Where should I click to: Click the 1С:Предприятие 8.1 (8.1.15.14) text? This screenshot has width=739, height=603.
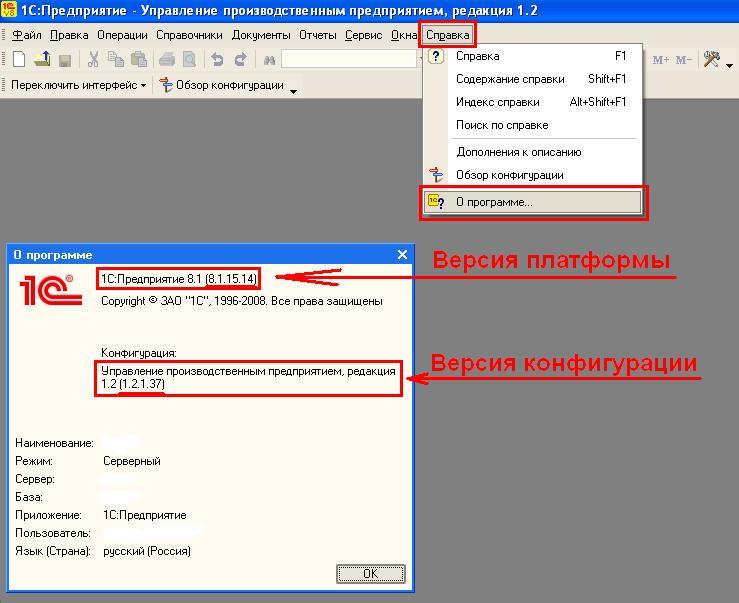coord(179,279)
